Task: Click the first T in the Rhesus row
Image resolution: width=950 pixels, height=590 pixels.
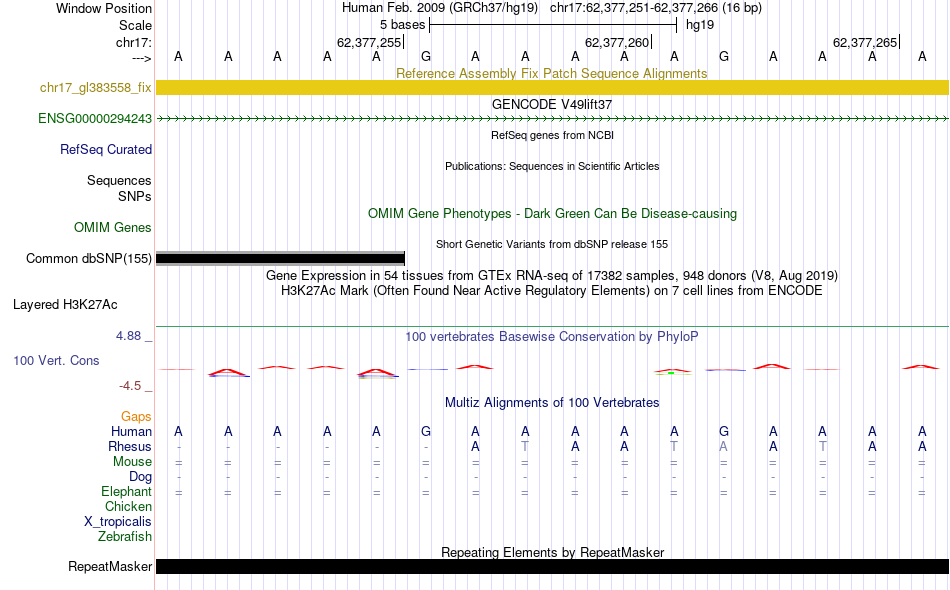Action: pyautogui.click(x=525, y=446)
